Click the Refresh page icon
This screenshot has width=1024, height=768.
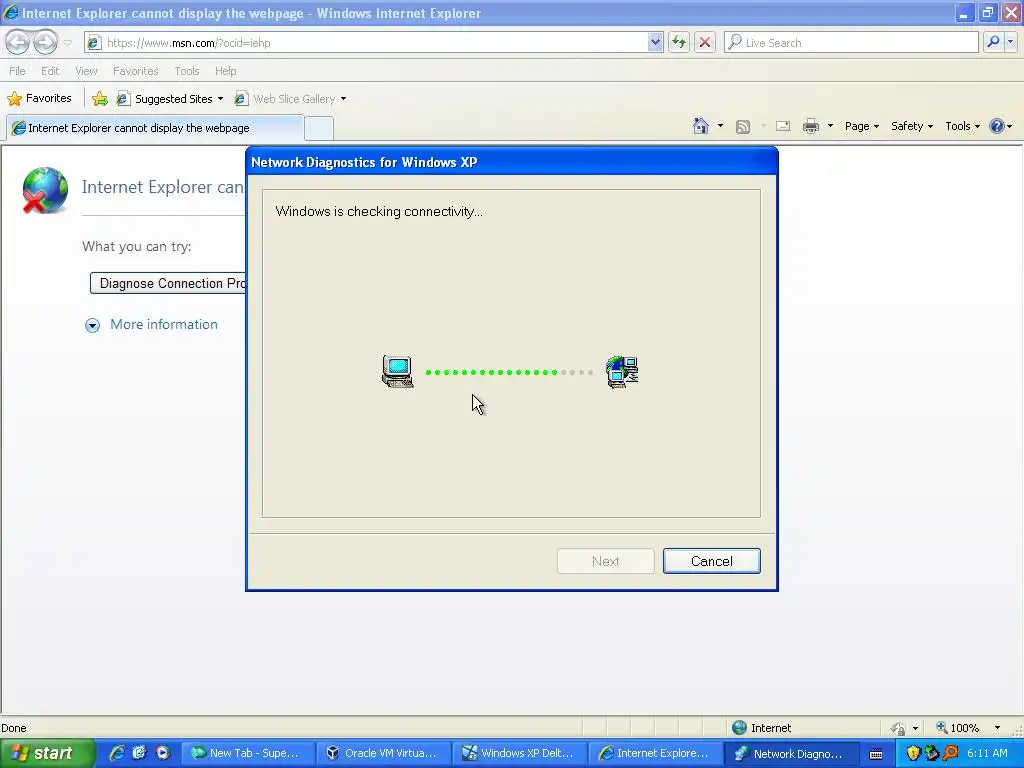point(679,42)
